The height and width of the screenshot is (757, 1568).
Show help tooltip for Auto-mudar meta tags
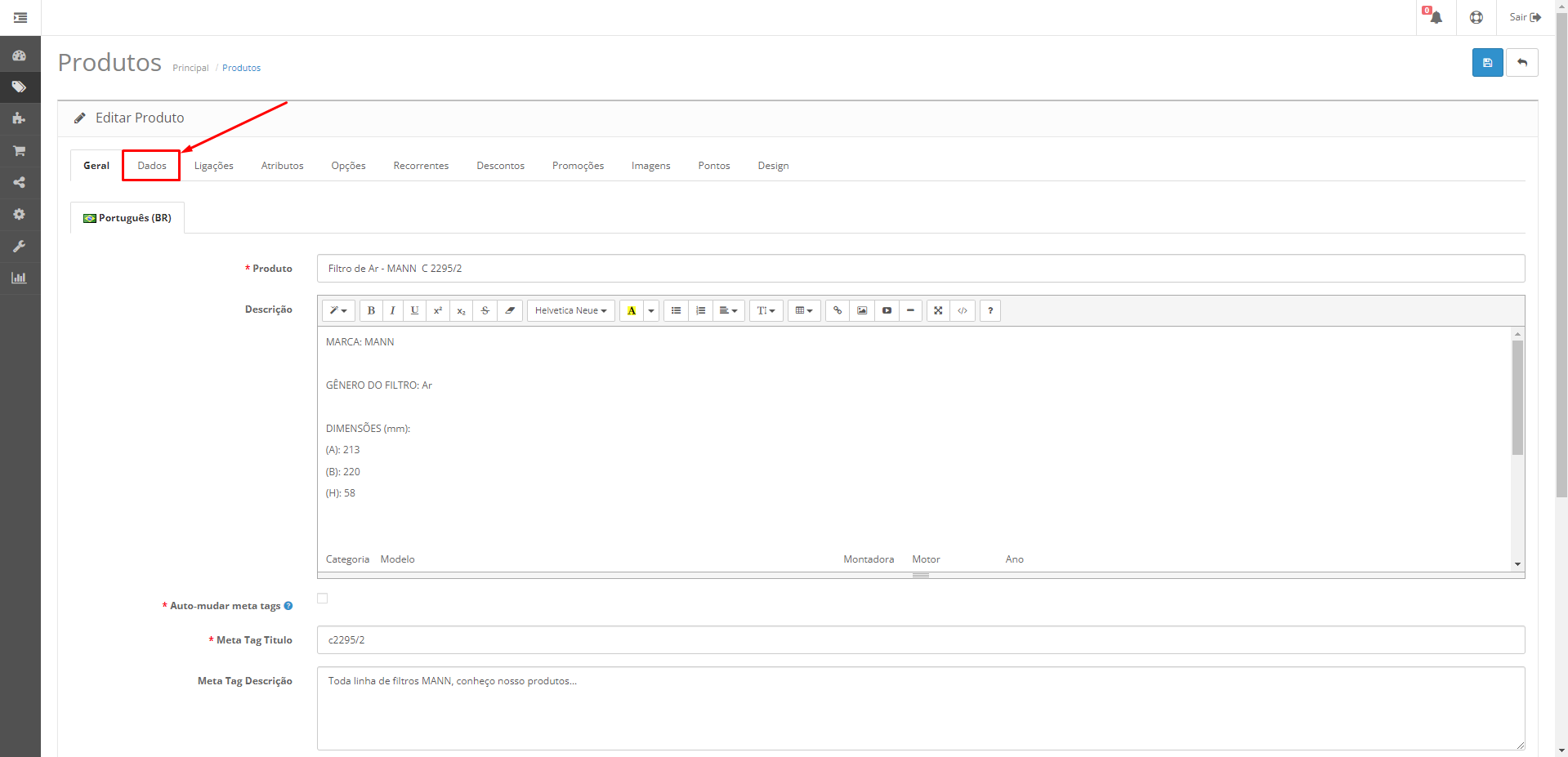coord(288,606)
